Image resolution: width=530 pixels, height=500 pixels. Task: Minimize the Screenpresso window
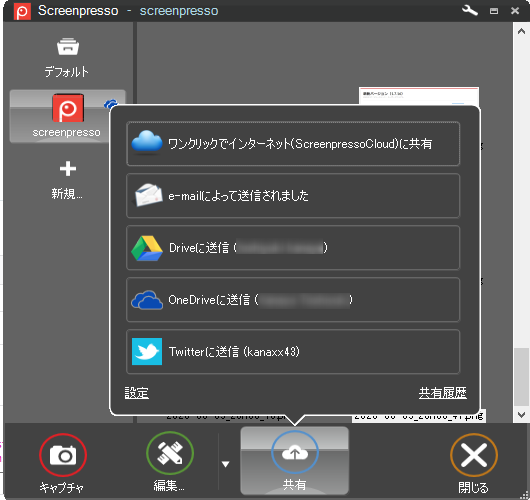[494, 11]
